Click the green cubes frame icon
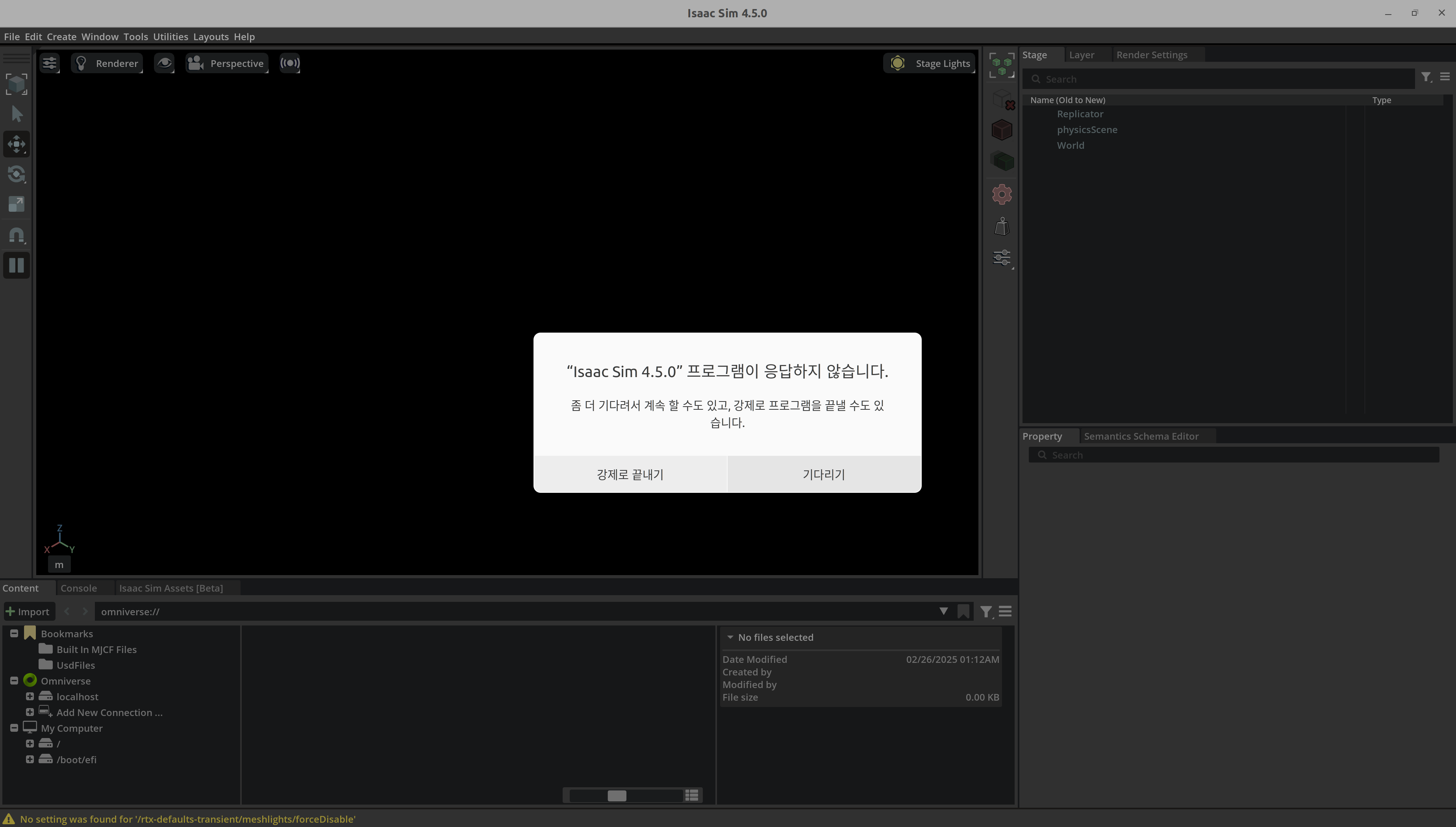1456x827 pixels. [1002, 65]
